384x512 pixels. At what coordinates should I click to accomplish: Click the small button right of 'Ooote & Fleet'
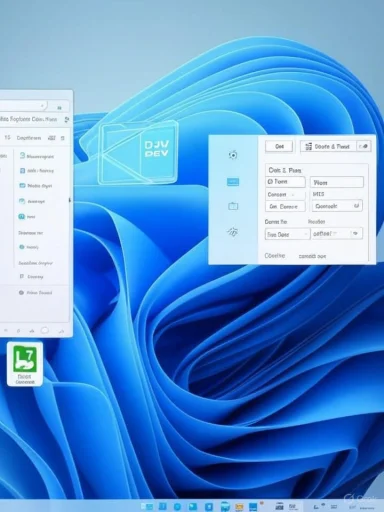(364, 146)
